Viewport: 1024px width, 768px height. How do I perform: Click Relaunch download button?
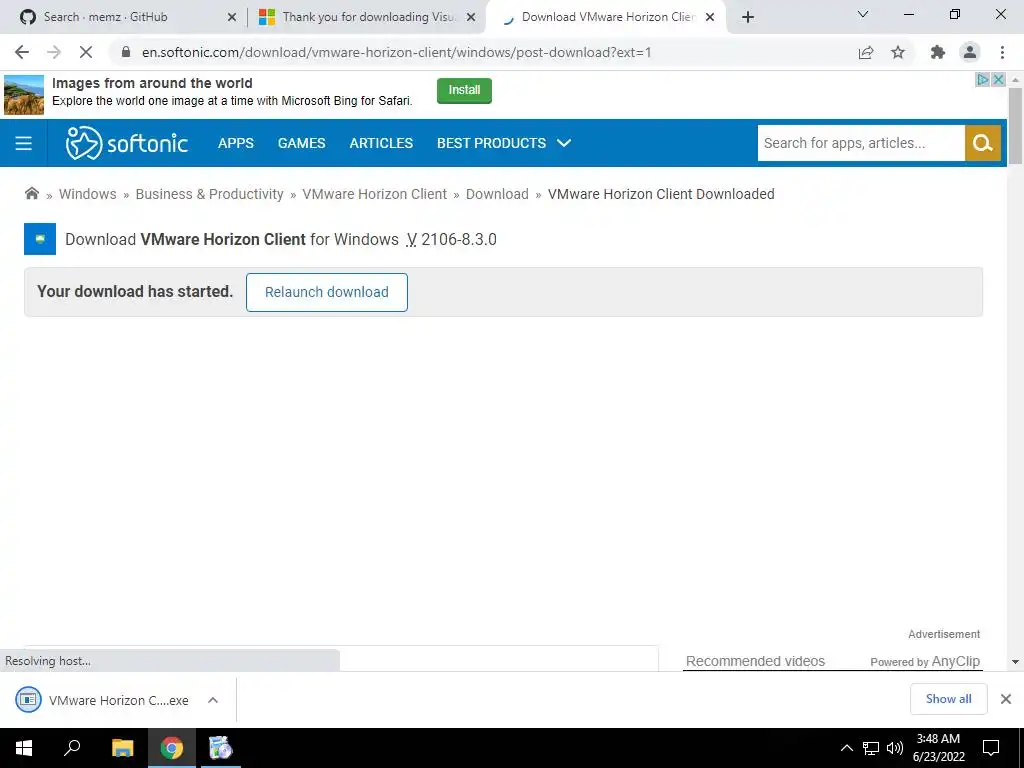[x=327, y=292]
